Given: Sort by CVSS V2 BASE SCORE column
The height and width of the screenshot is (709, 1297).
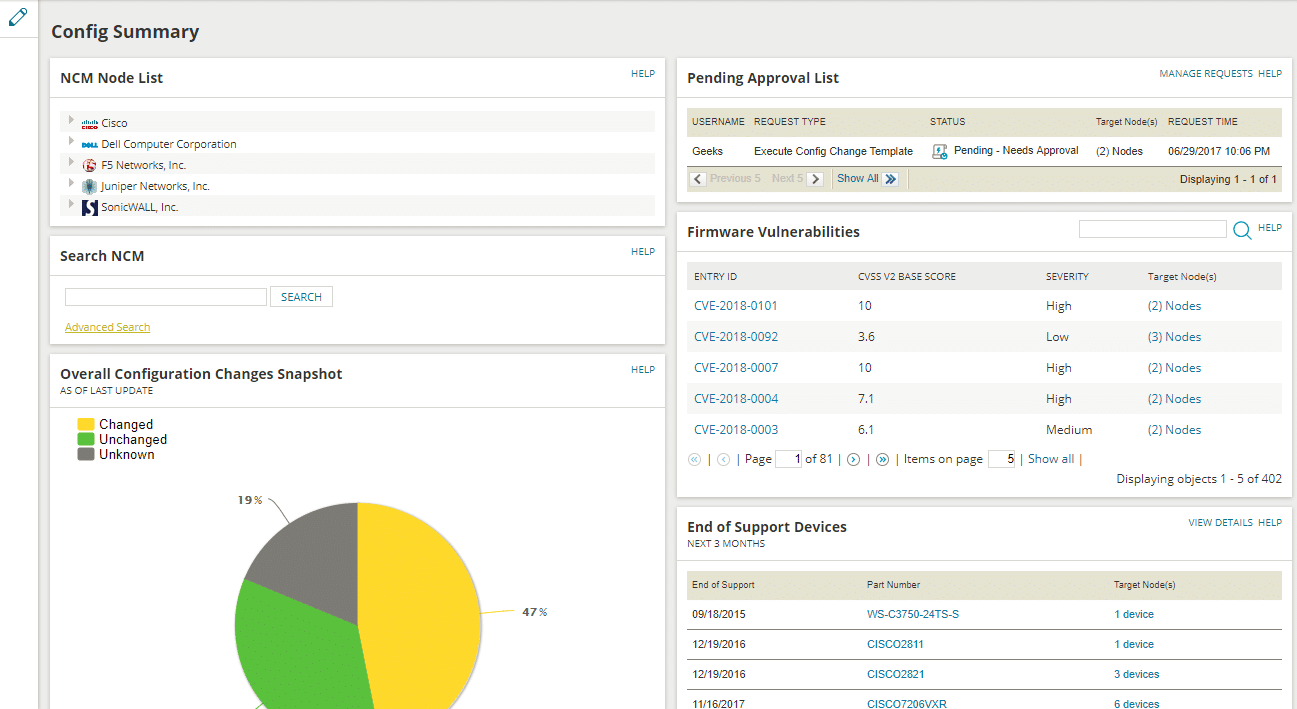Looking at the screenshot, I should (906, 277).
